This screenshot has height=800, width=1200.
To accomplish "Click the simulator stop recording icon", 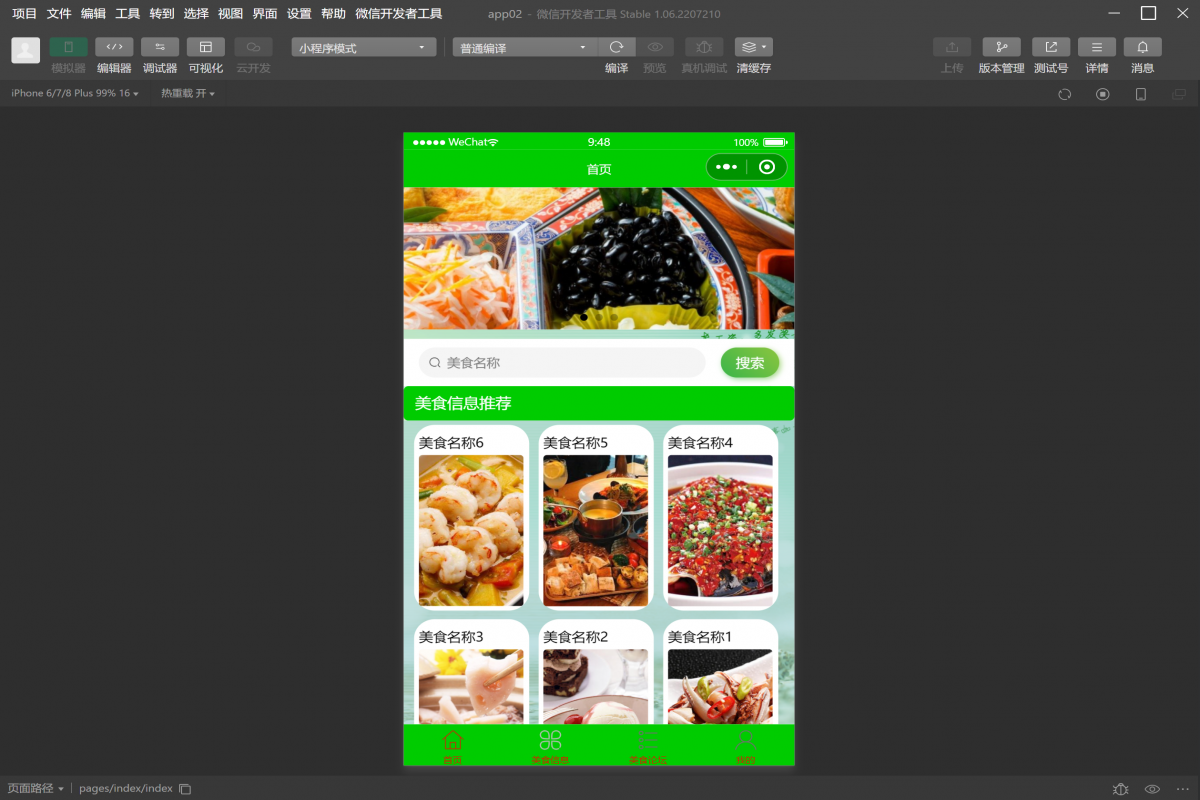I will tap(1102, 94).
